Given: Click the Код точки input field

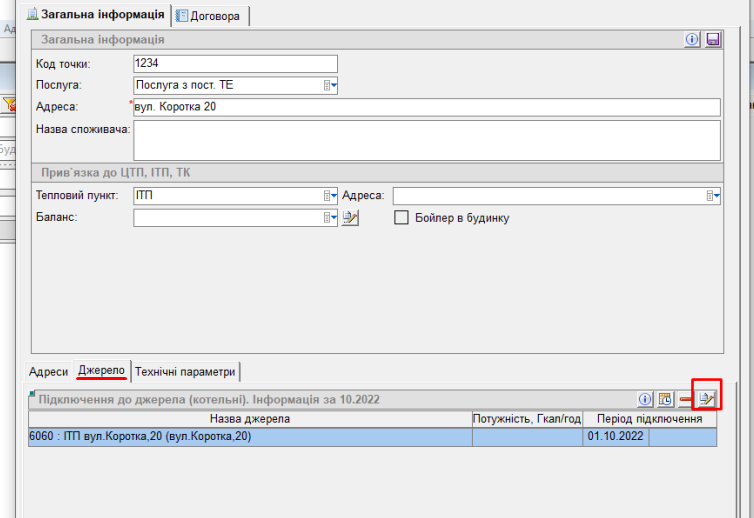Looking at the screenshot, I should tap(235, 64).
